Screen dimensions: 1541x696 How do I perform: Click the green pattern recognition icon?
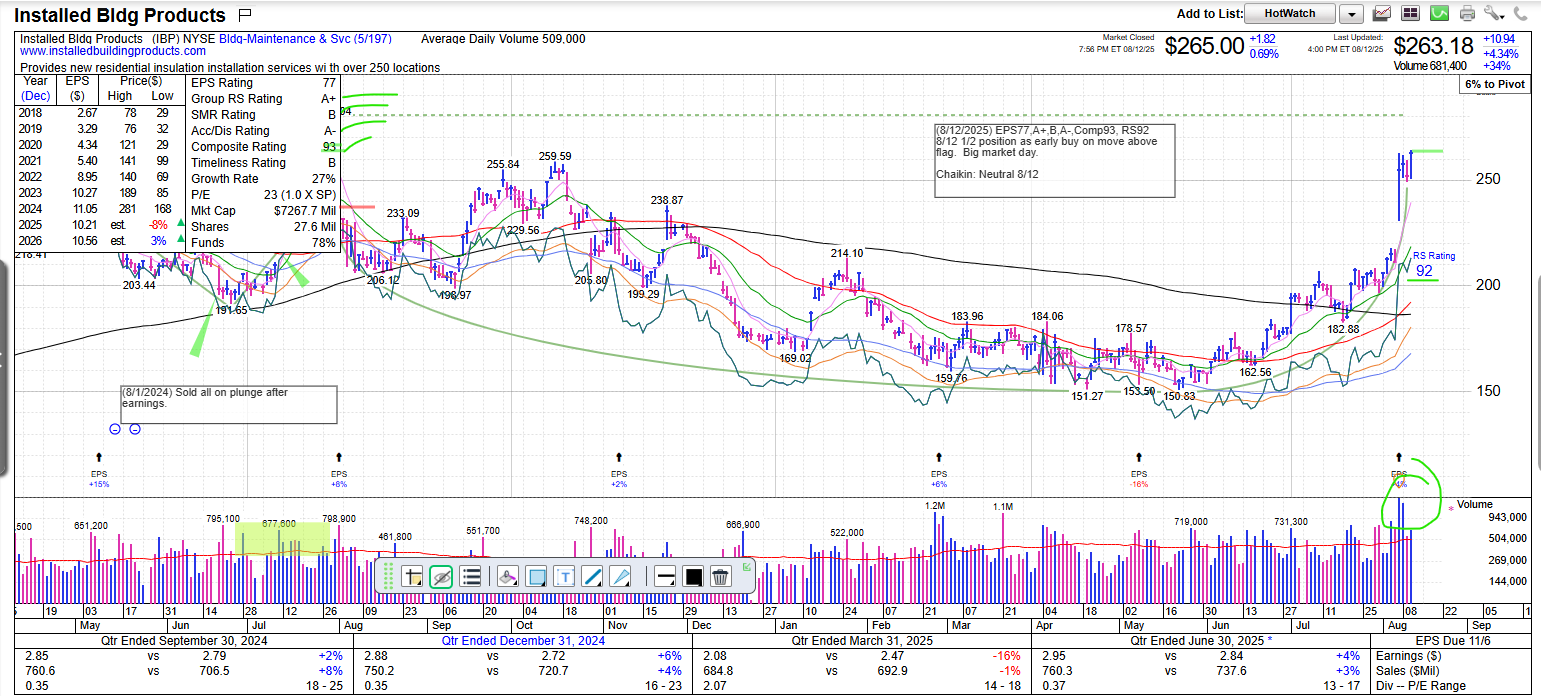point(1439,13)
